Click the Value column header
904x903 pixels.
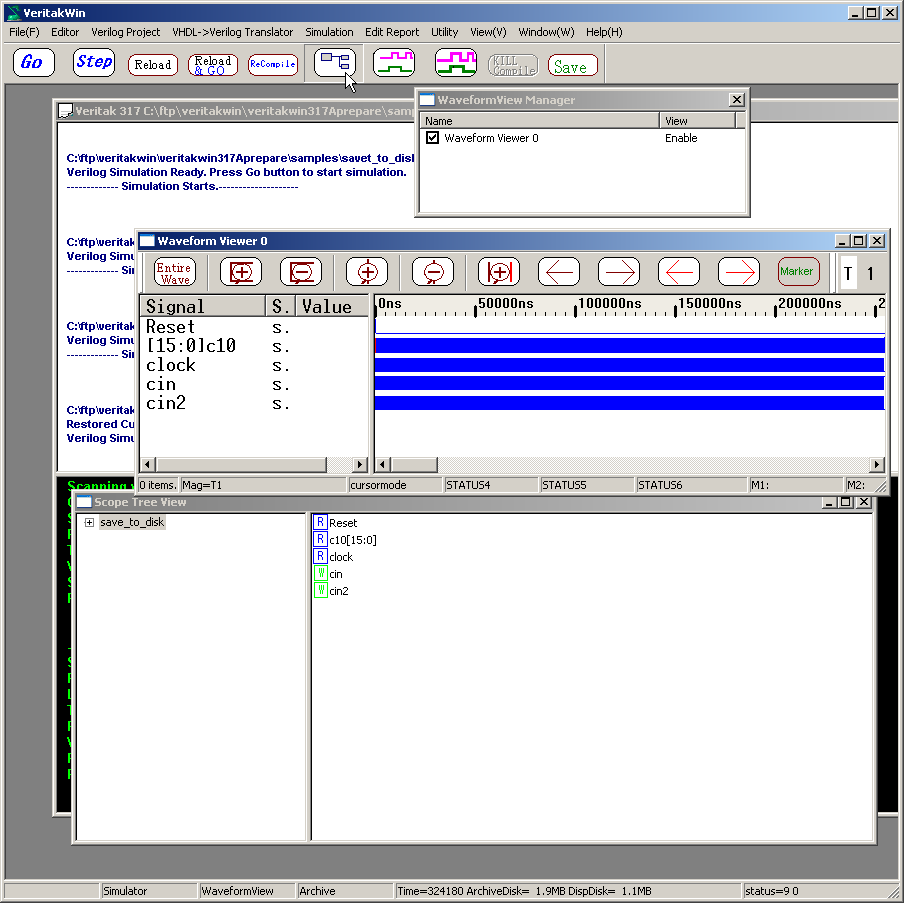pos(332,306)
